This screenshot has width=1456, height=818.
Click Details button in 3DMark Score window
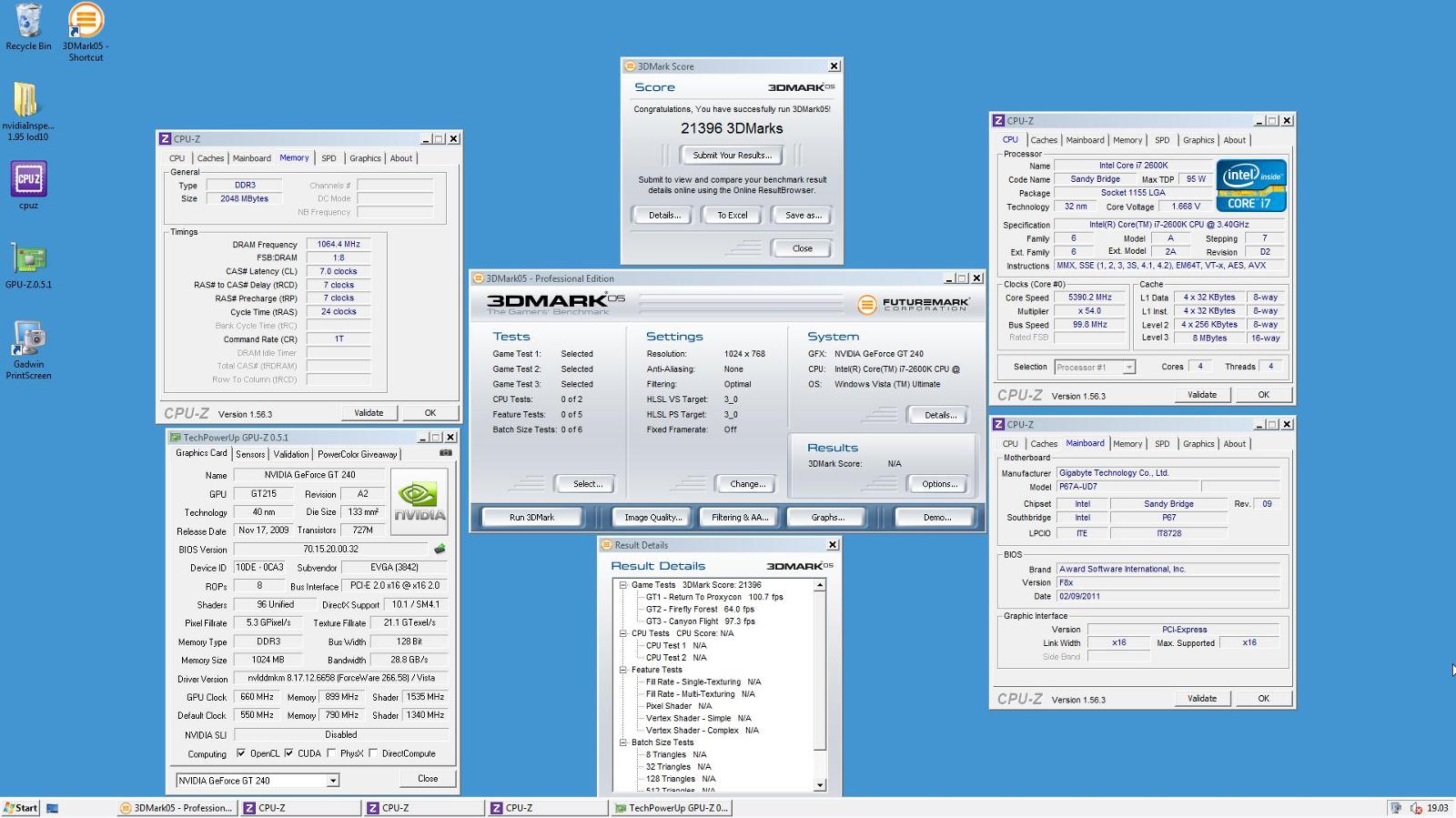coord(664,216)
